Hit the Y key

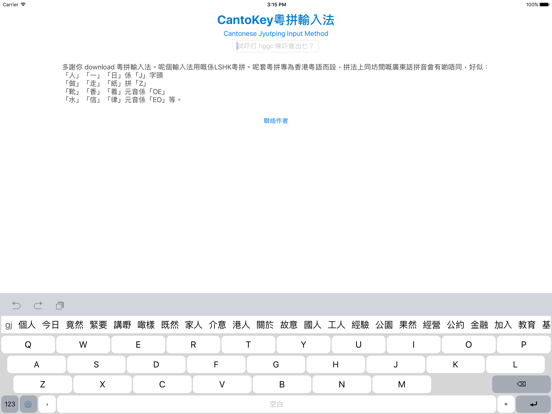point(303,345)
